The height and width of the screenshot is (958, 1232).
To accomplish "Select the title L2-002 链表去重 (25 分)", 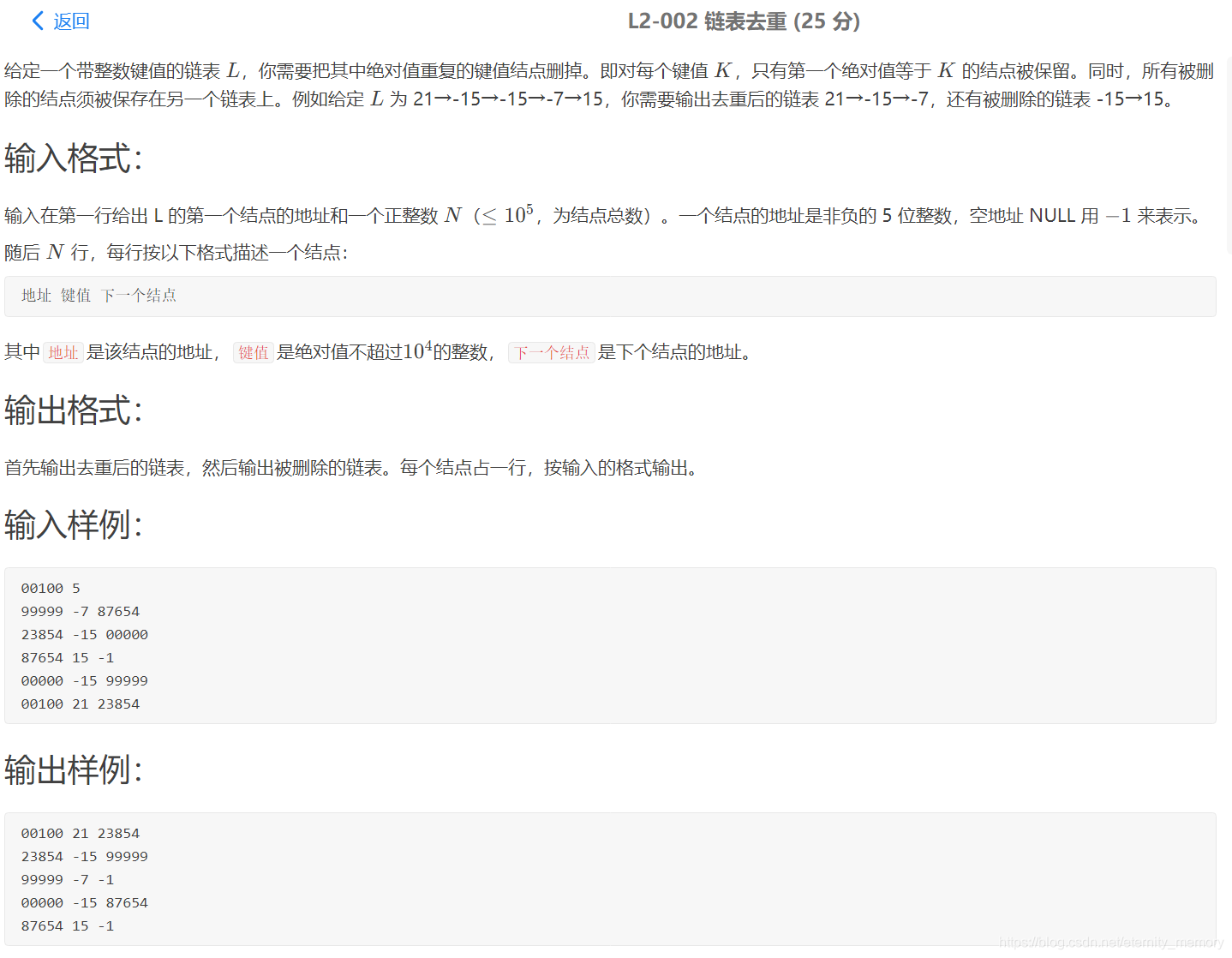I will click(x=744, y=21).
